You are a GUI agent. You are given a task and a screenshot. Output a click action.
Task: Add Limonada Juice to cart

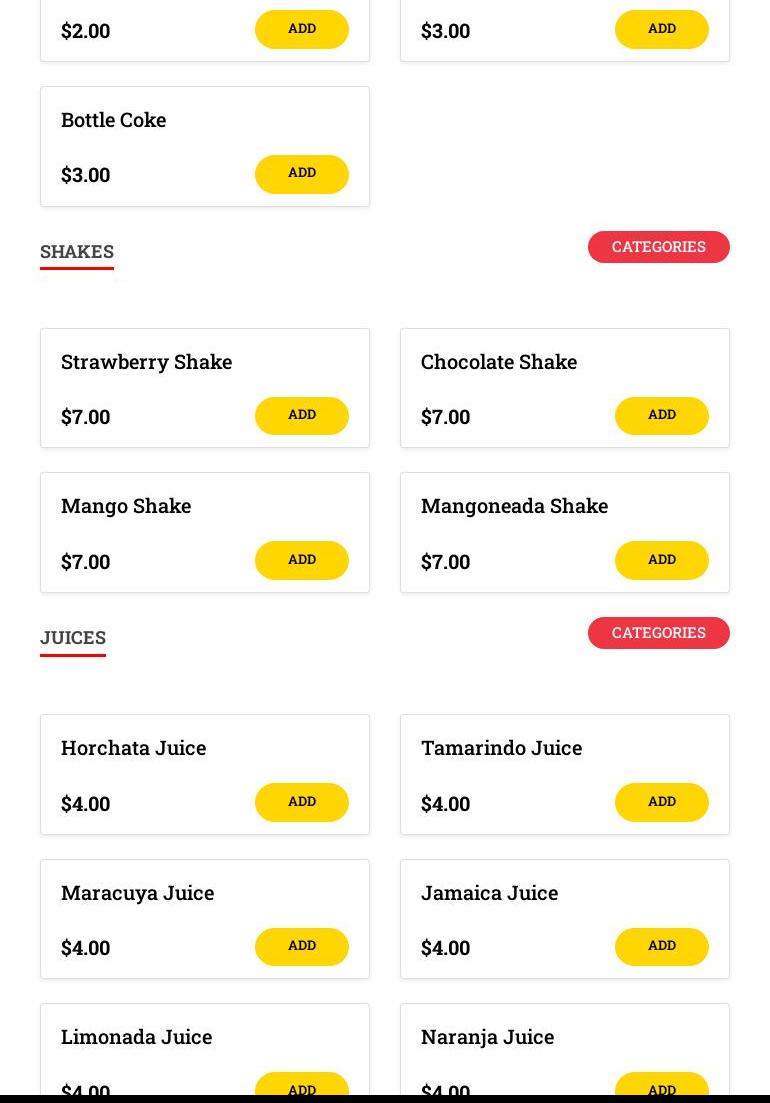[302, 1084]
